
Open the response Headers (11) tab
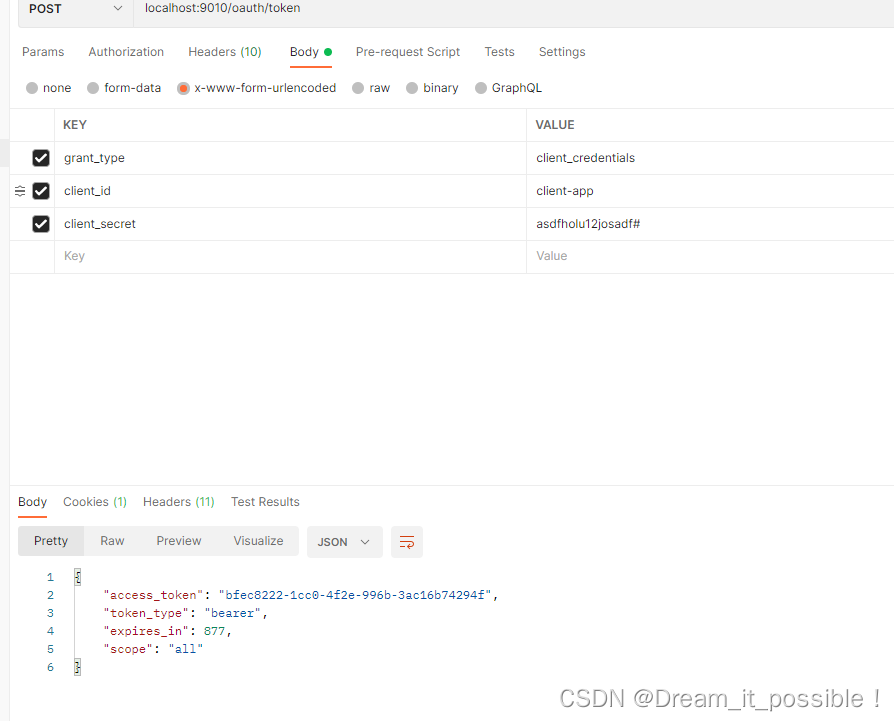(x=178, y=502)
